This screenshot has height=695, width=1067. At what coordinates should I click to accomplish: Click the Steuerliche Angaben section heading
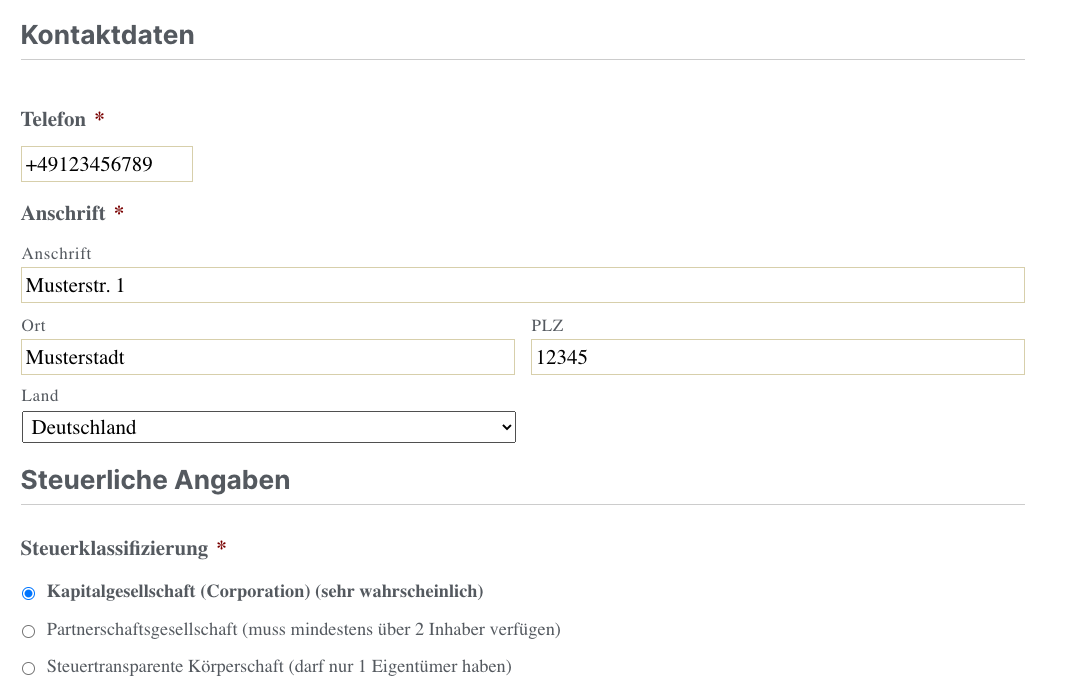tap(155, 480)
